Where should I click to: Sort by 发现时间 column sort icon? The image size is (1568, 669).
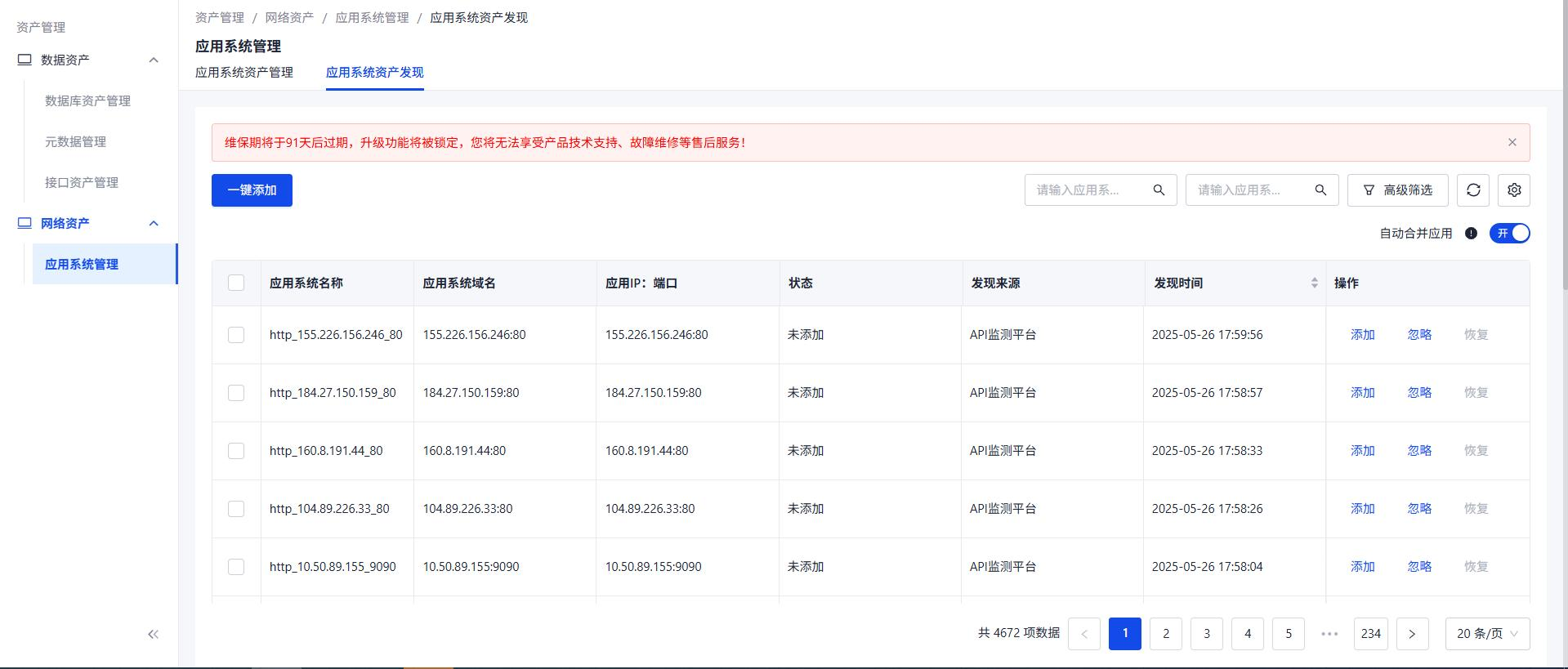[1314, 283]
